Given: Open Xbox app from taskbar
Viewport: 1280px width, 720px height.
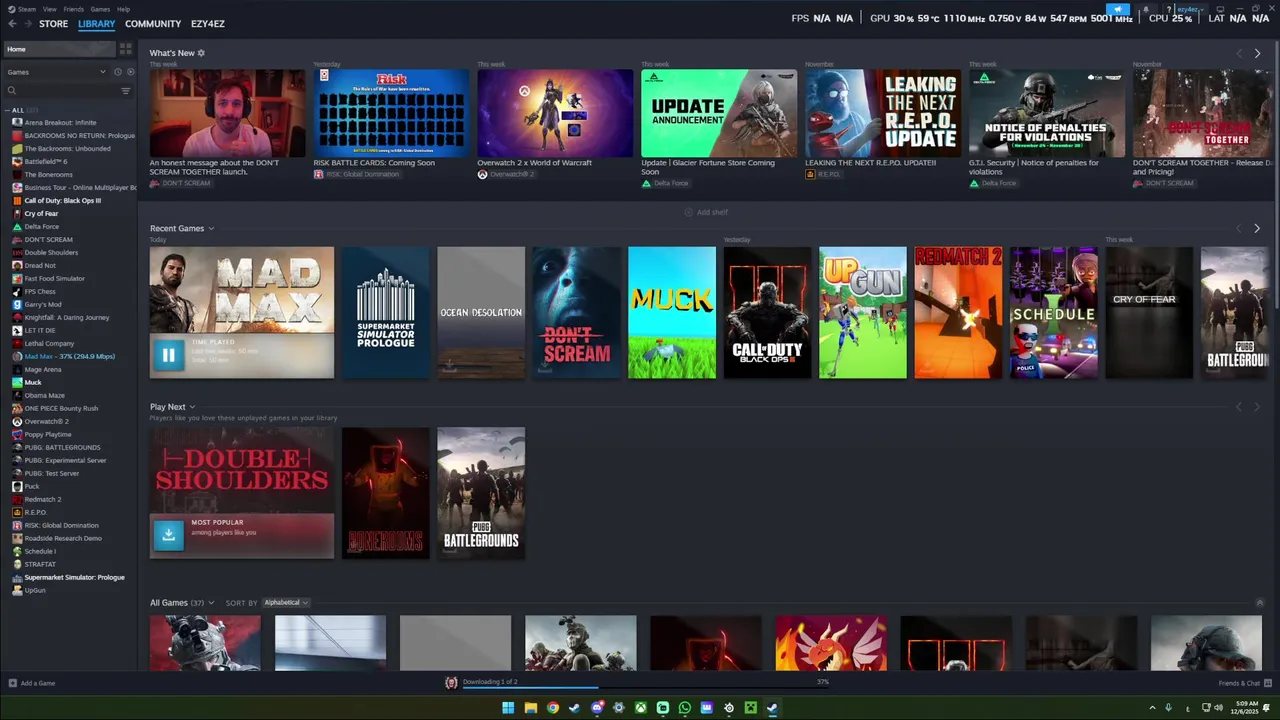Looking at the screenshot, I should pos(640,708).
